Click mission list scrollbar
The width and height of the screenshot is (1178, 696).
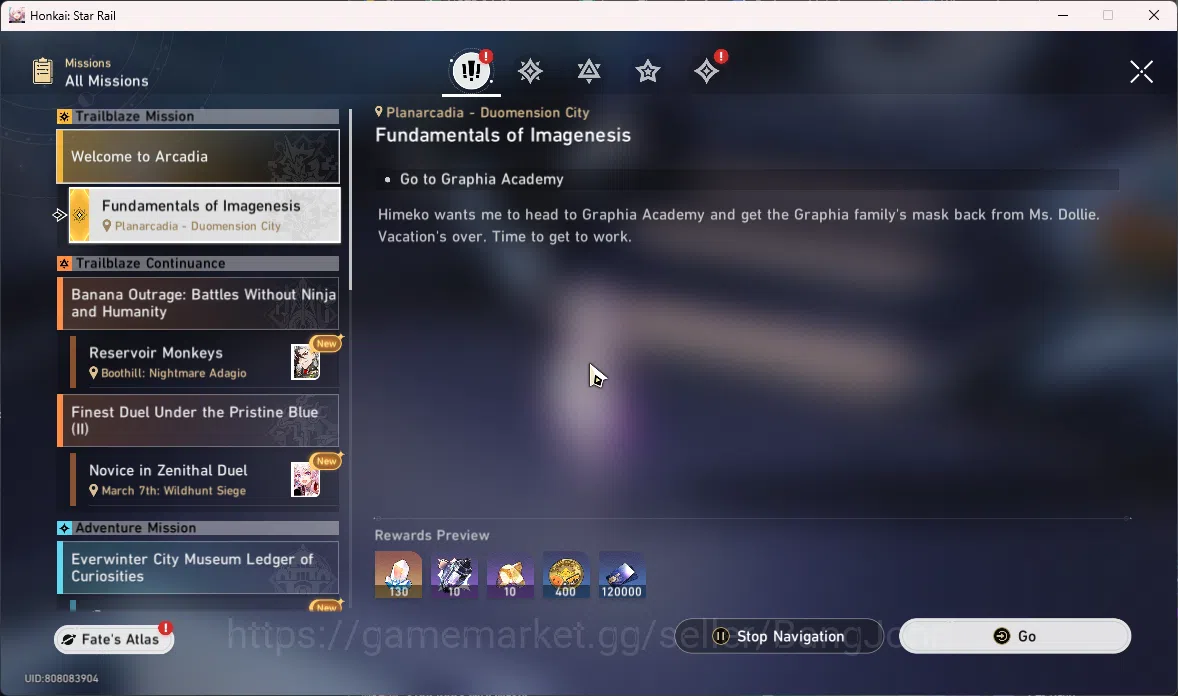pos(350,199)
